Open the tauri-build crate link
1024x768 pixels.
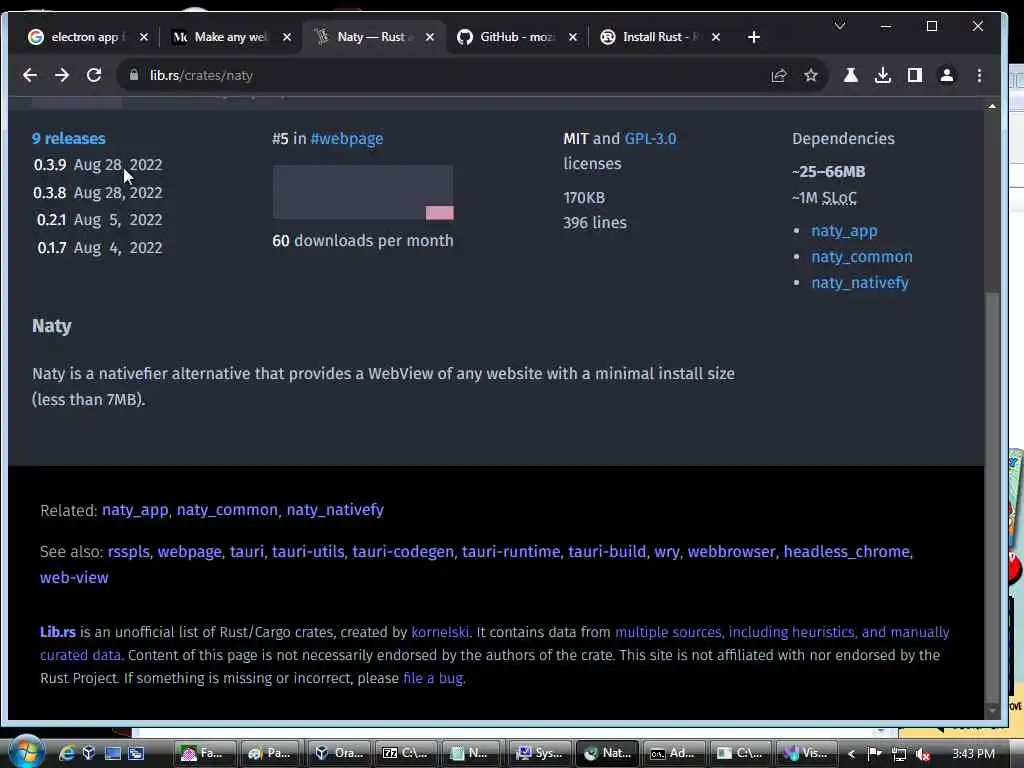click(607, 552)
